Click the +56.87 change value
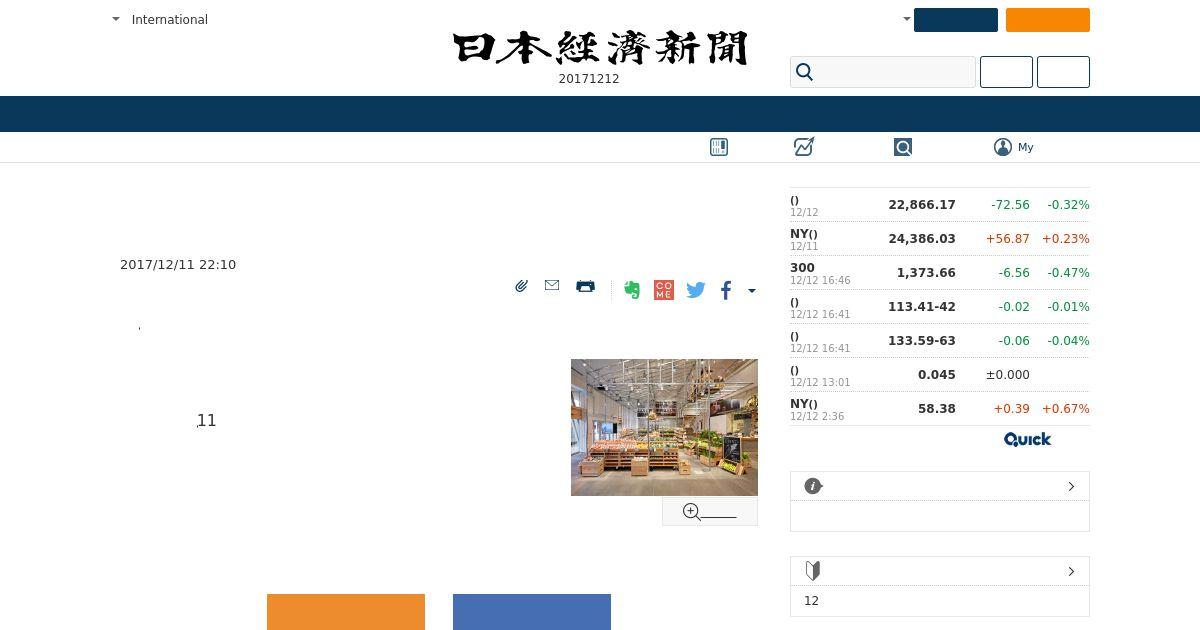The width and height of the screenshot is (1200, 630). coord(1007,239)
